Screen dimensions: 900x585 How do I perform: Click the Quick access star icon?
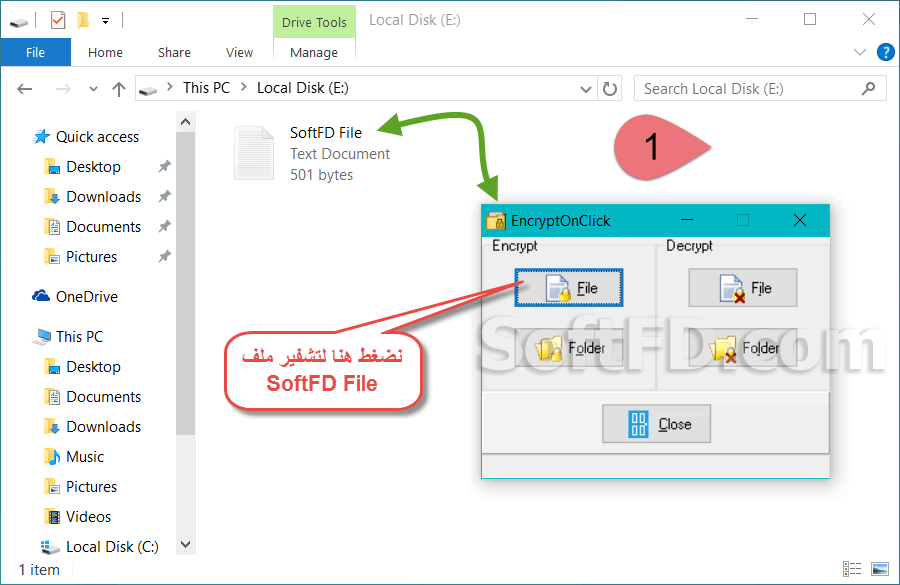(x=41, y=137)
